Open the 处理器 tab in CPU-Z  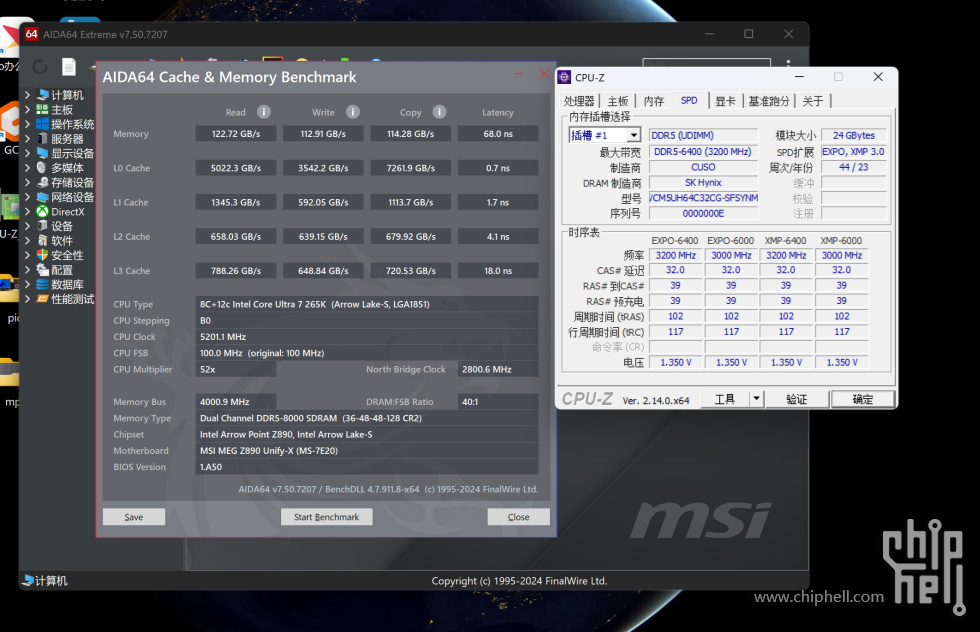click(579, 101)
